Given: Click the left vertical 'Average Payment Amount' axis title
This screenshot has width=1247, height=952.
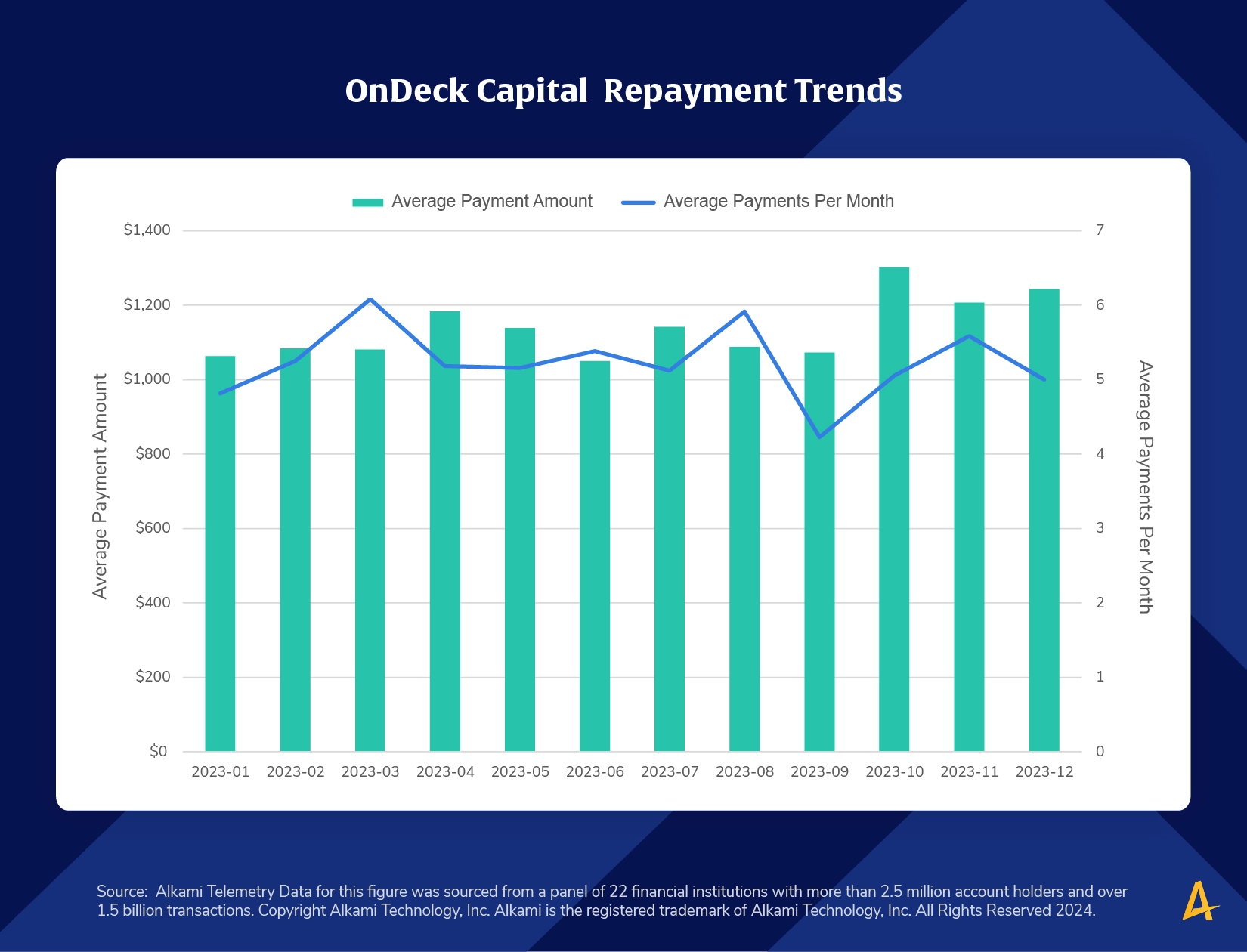Looking at the screenshot, I should point(100,487).
